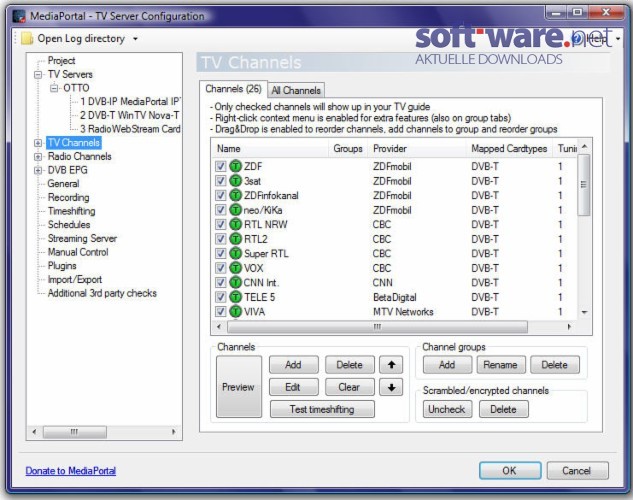Click the channel list horizontal scrollbar thumb

click(x=377, y=326)
